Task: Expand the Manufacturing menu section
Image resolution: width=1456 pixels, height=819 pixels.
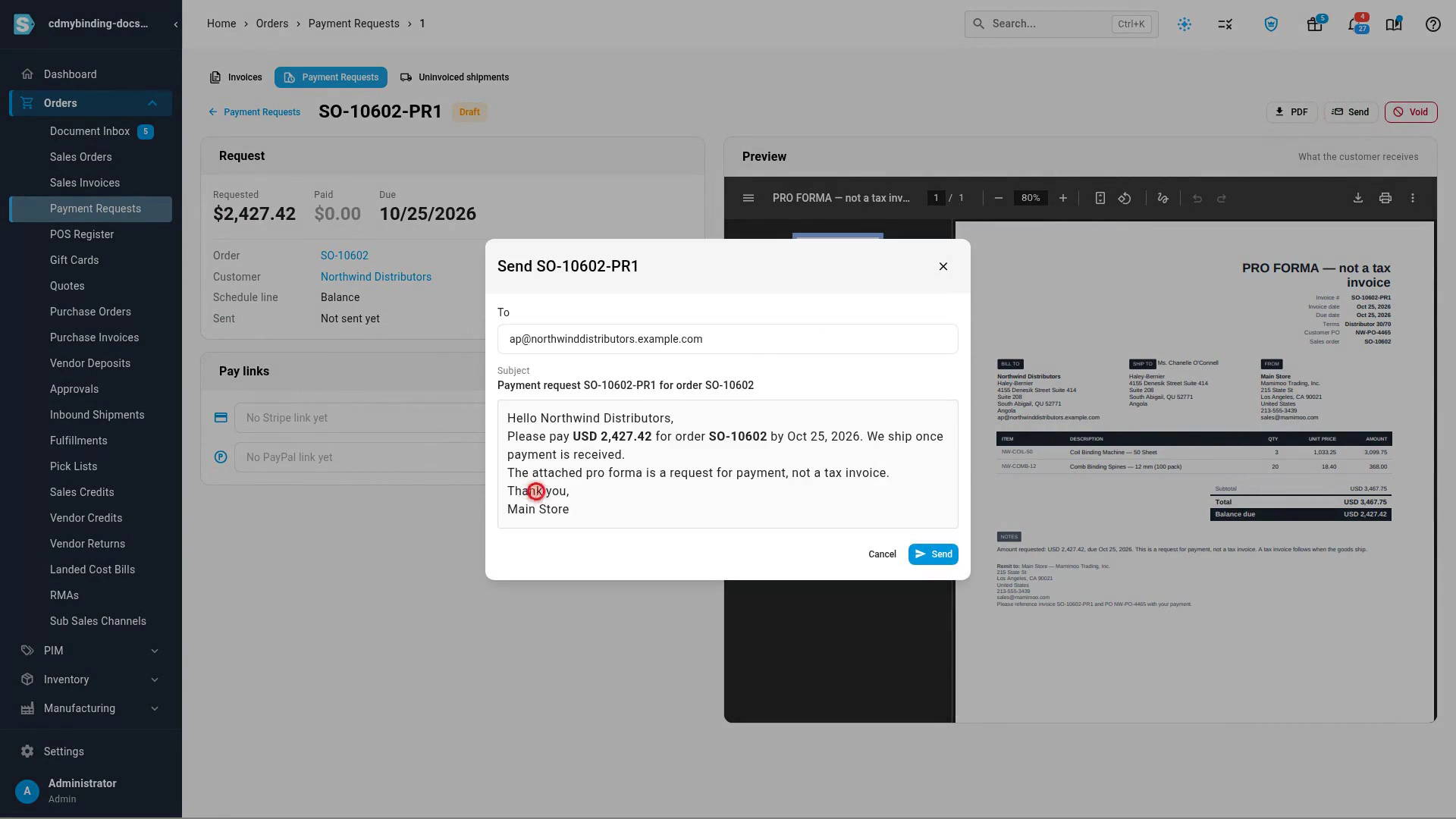Action: [155, 708]
